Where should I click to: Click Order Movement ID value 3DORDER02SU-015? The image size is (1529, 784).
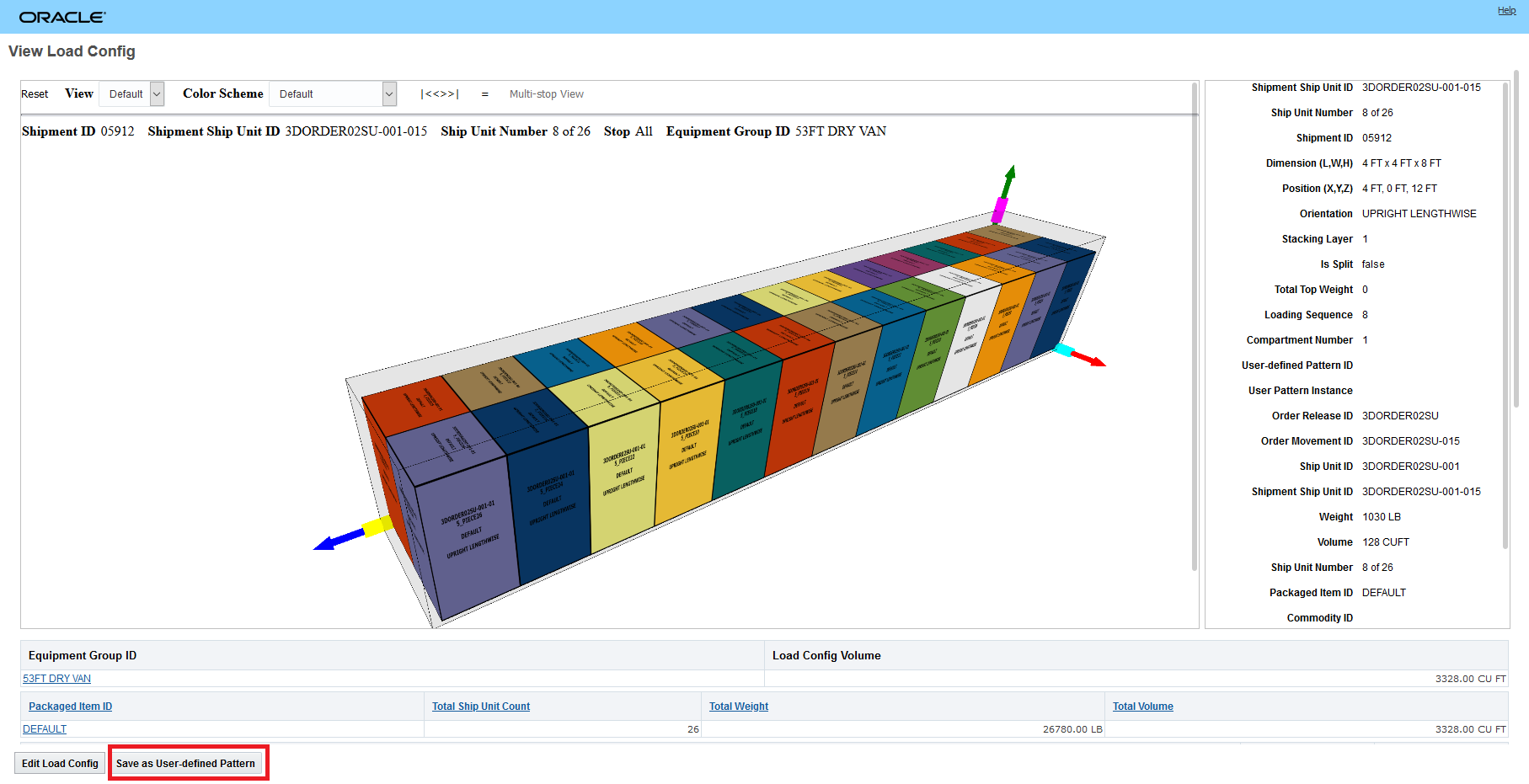(1411, 441)
